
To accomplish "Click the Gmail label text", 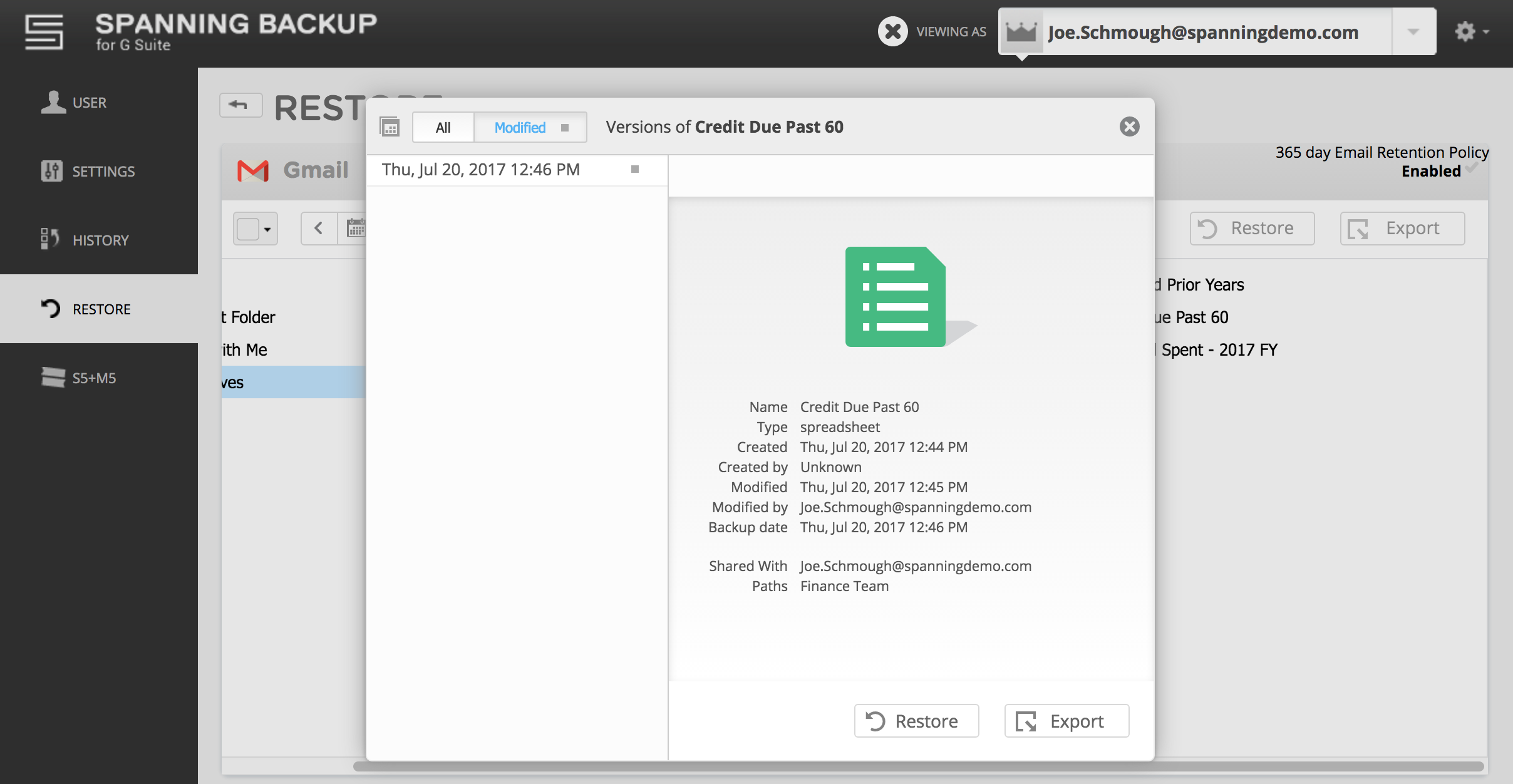I will click(x=316, y=170).
